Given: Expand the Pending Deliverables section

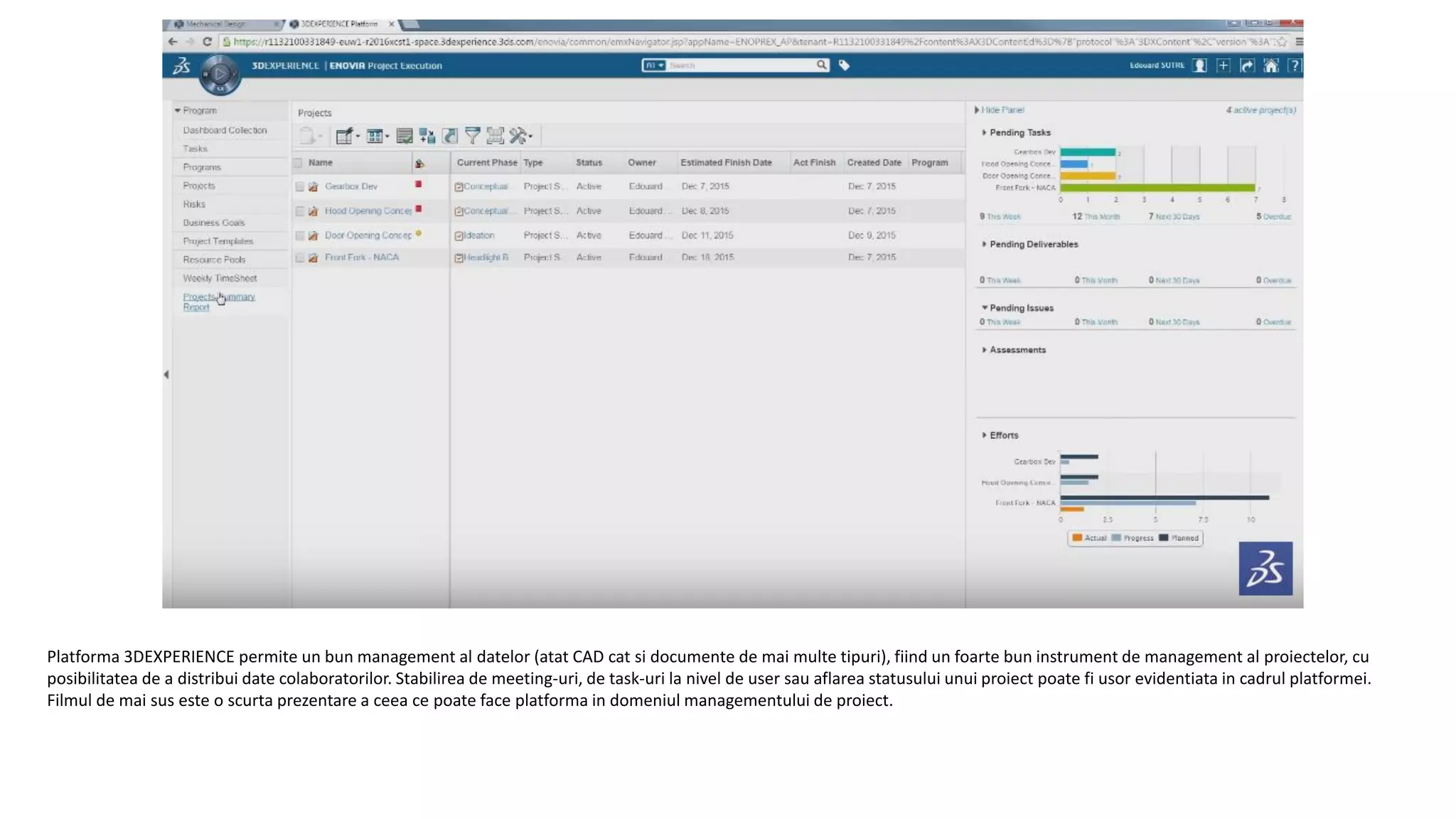Looking at the screenshot, I should pyautogui.click(x=984, y=244).
